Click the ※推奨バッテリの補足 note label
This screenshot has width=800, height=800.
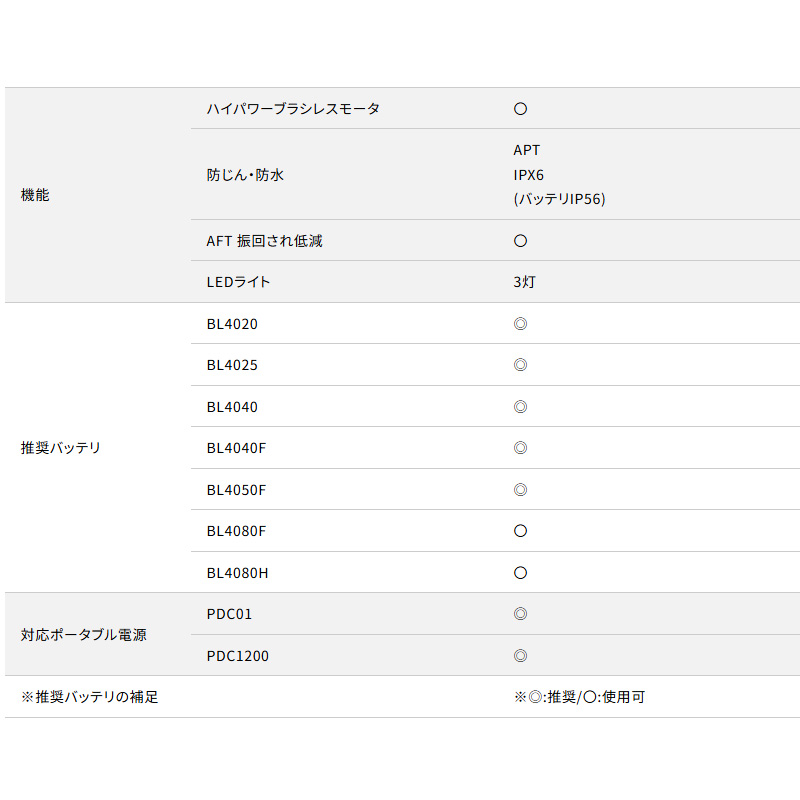(90, 697)
